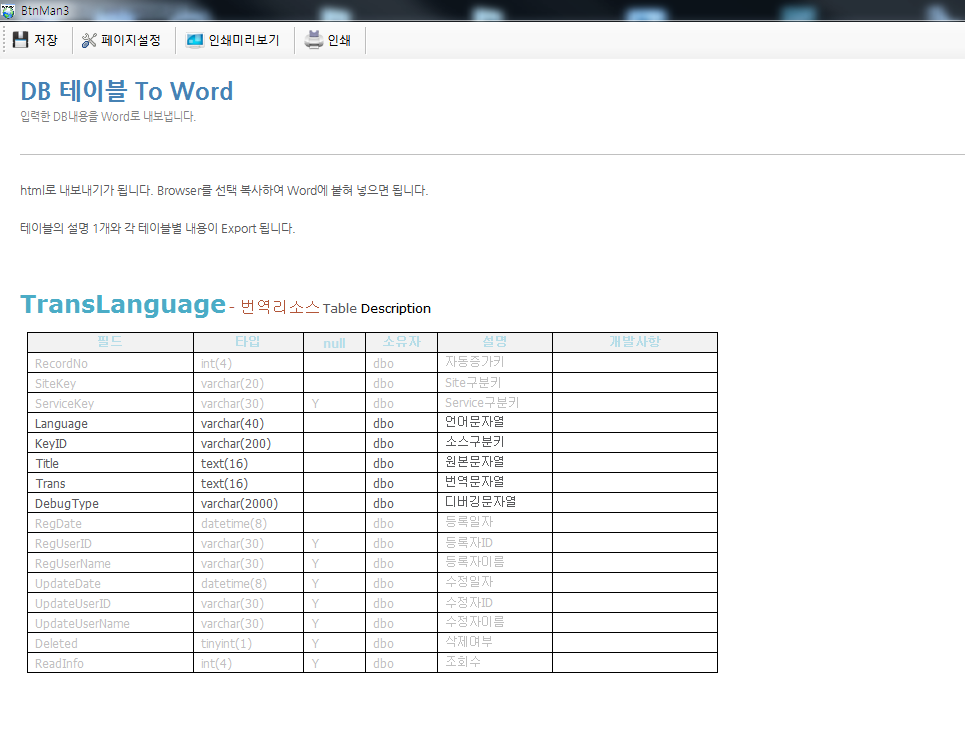This screenshot has width=965, height=748.
Task: Click the 번역문자열 description cell
Action: (495, 483)
